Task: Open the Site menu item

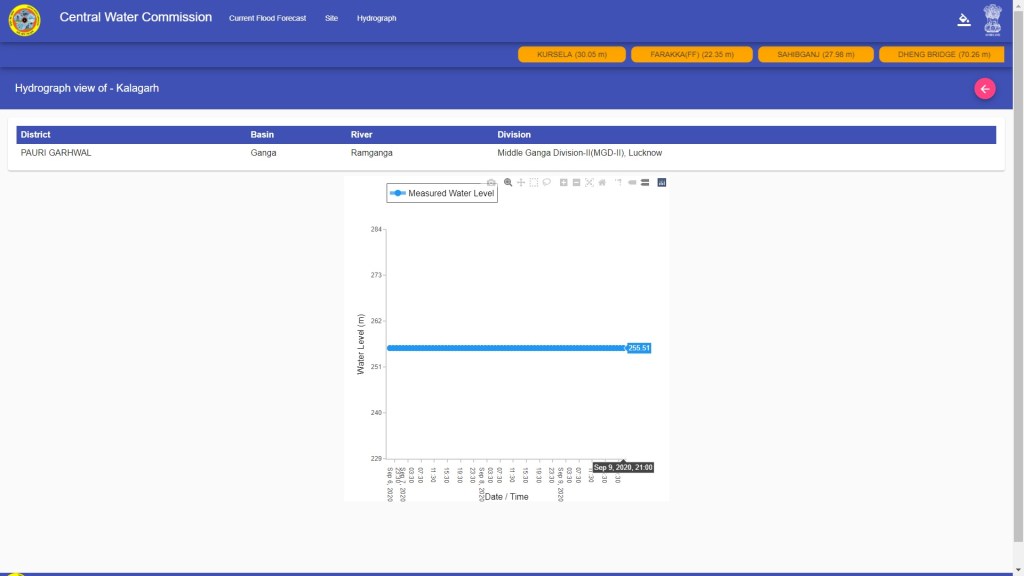Action: (331, 19)
